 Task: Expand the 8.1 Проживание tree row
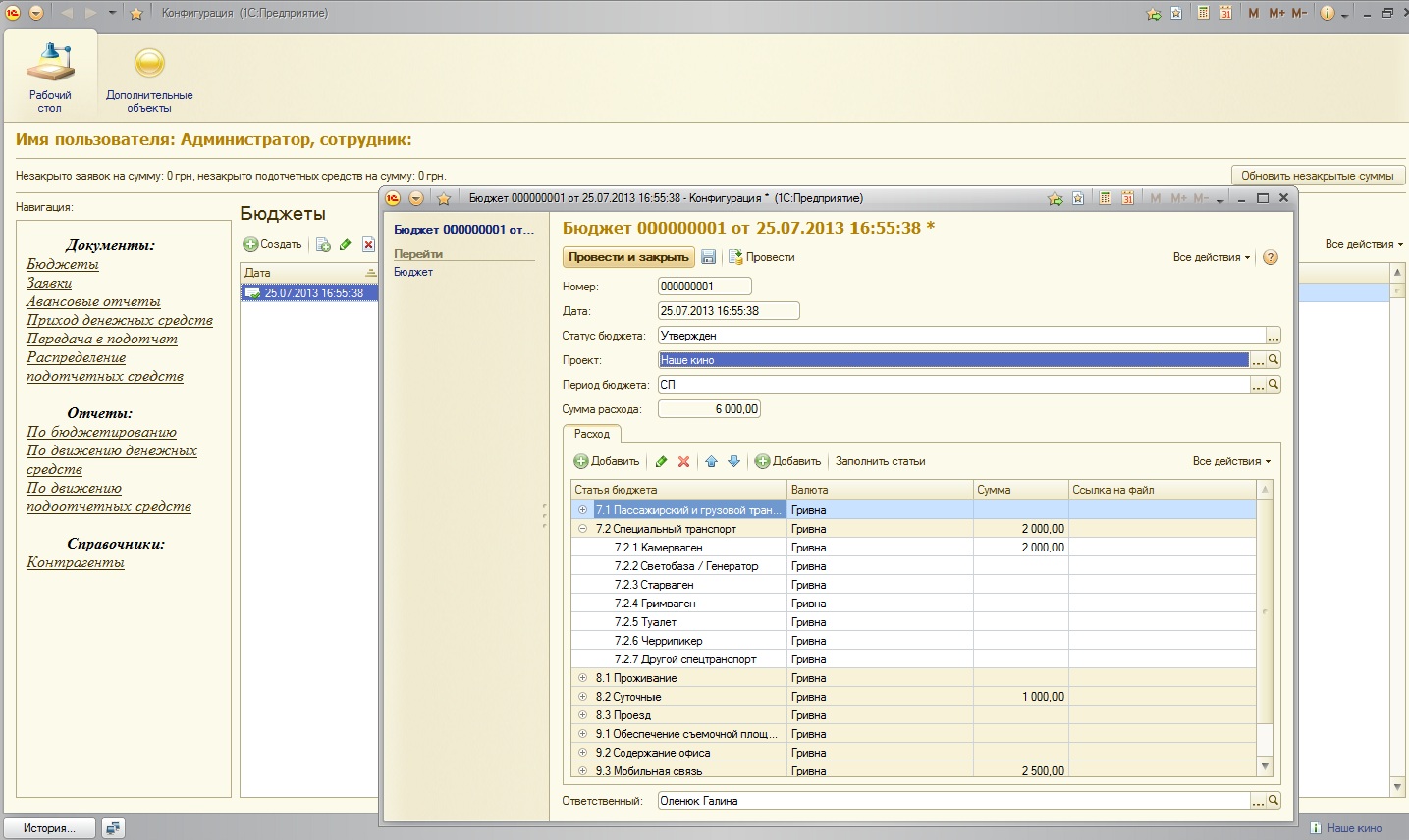[x=582, y=678]
